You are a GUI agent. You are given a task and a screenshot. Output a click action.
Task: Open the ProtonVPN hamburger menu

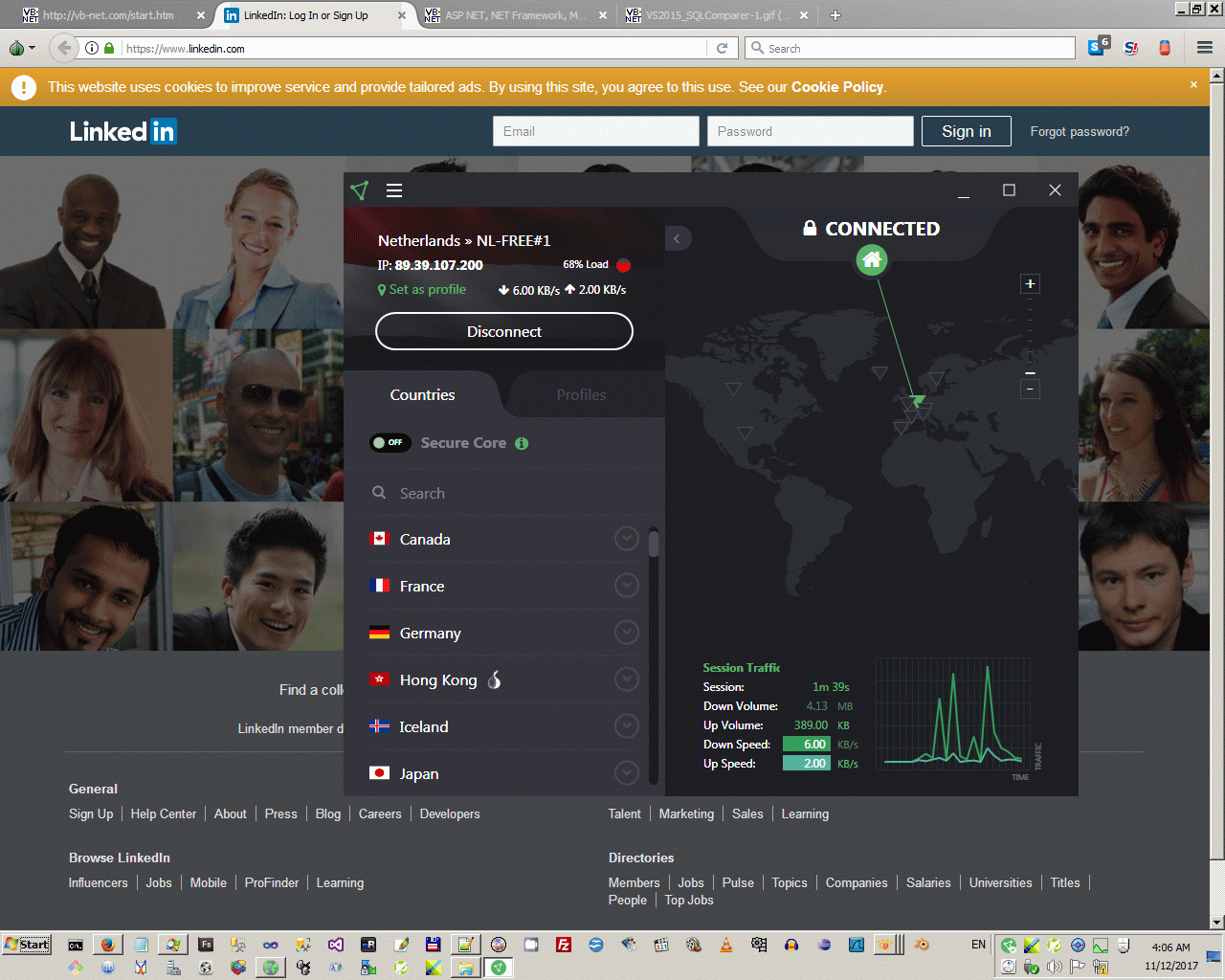[x=394, y=190]
